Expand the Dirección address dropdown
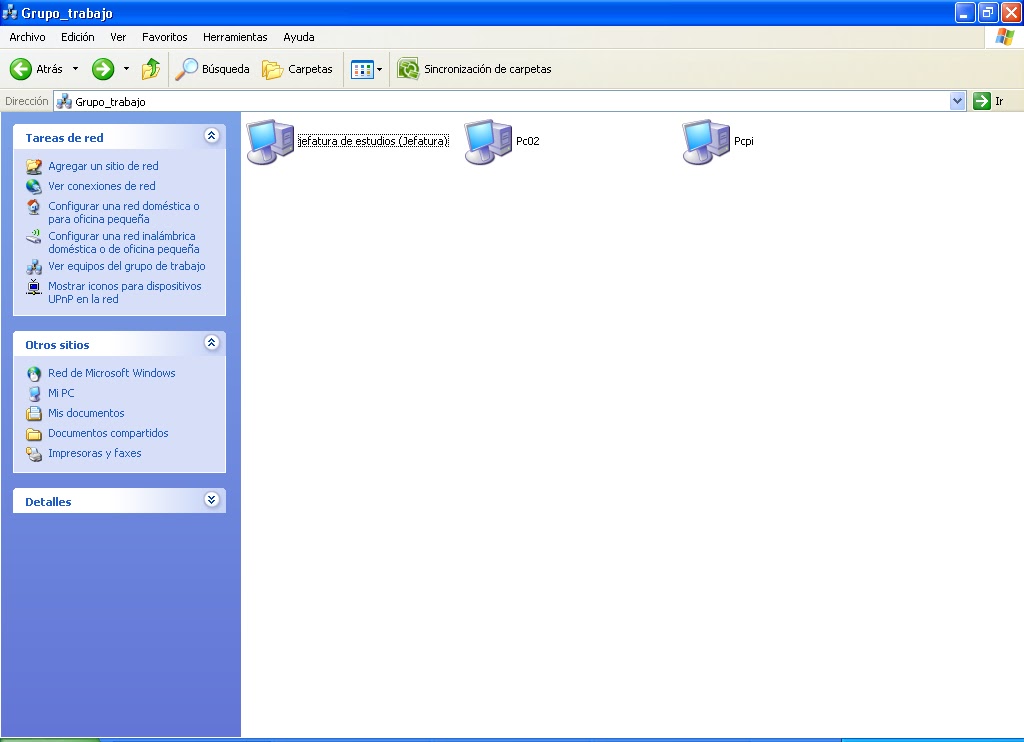The height and width of the screenshot is (742, 1024). click(957, 101)
